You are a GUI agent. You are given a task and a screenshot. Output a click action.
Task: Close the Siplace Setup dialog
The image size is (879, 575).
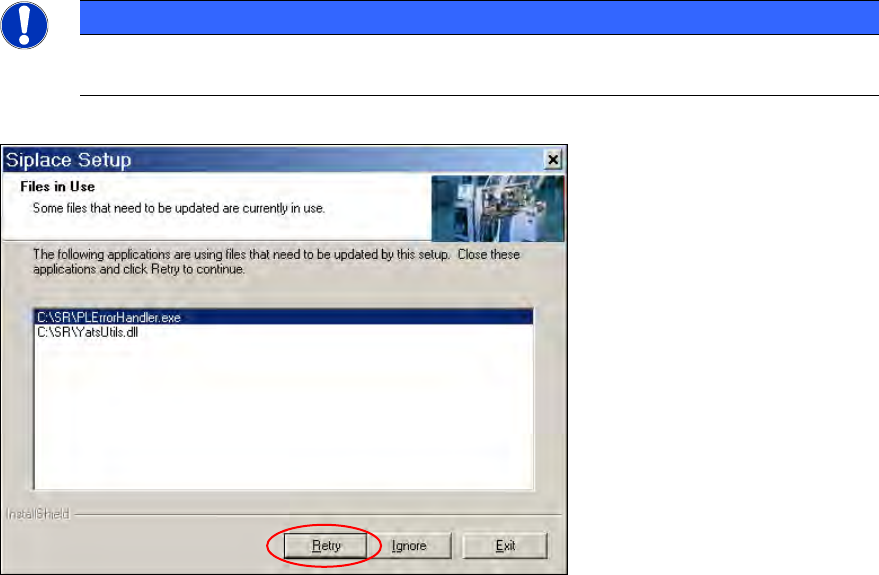pos(553,160)
